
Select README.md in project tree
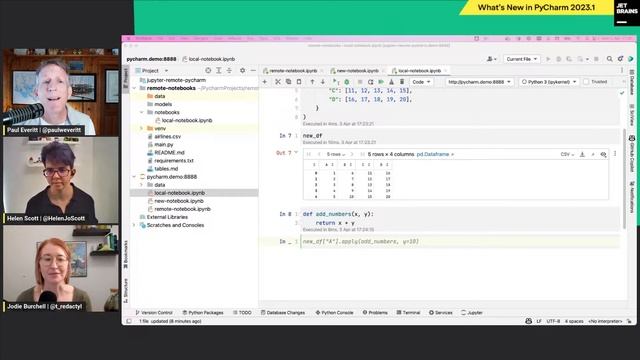169,153
